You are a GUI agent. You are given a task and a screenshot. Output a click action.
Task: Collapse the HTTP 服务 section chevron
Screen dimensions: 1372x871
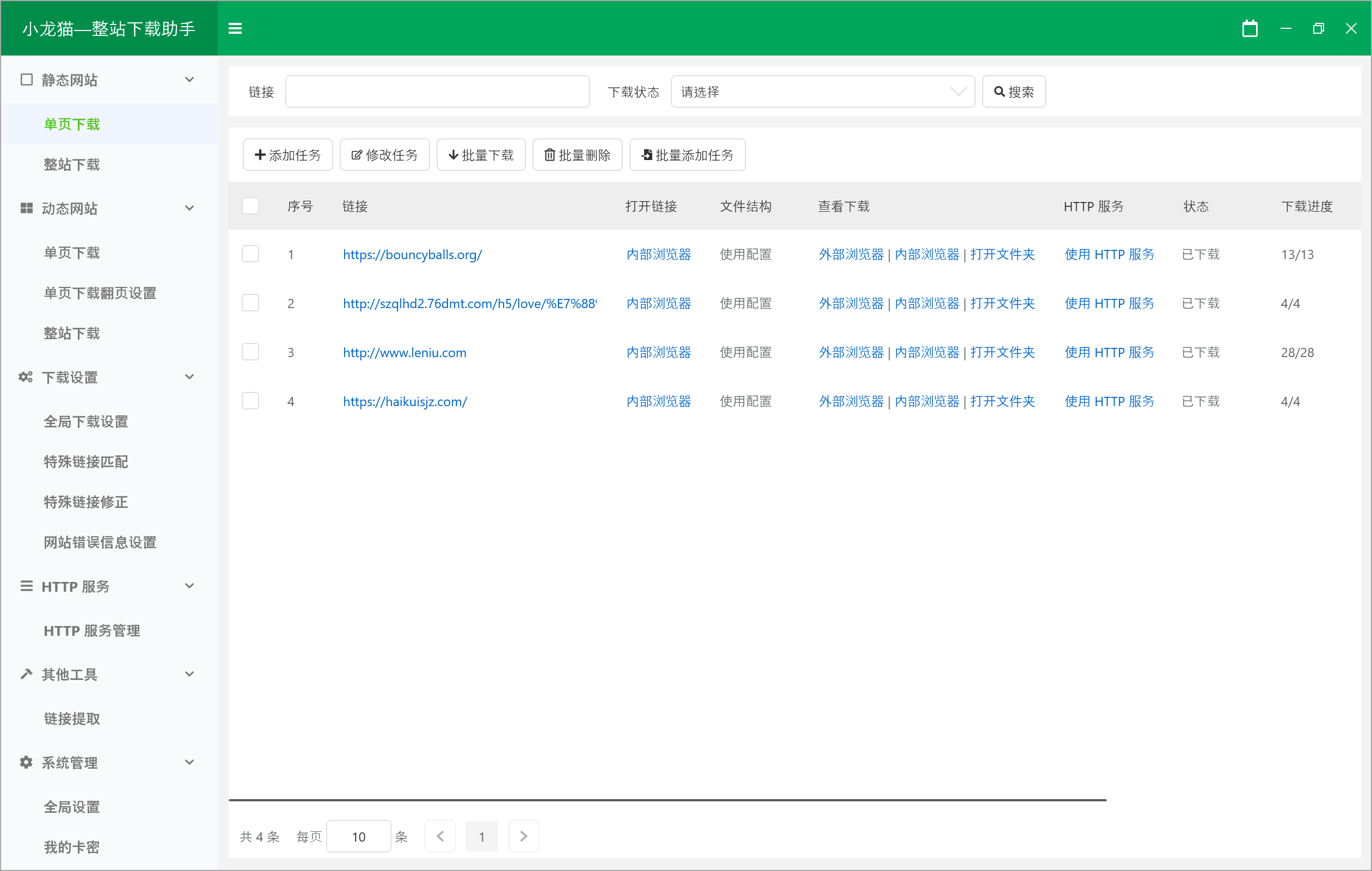(189, 586)
